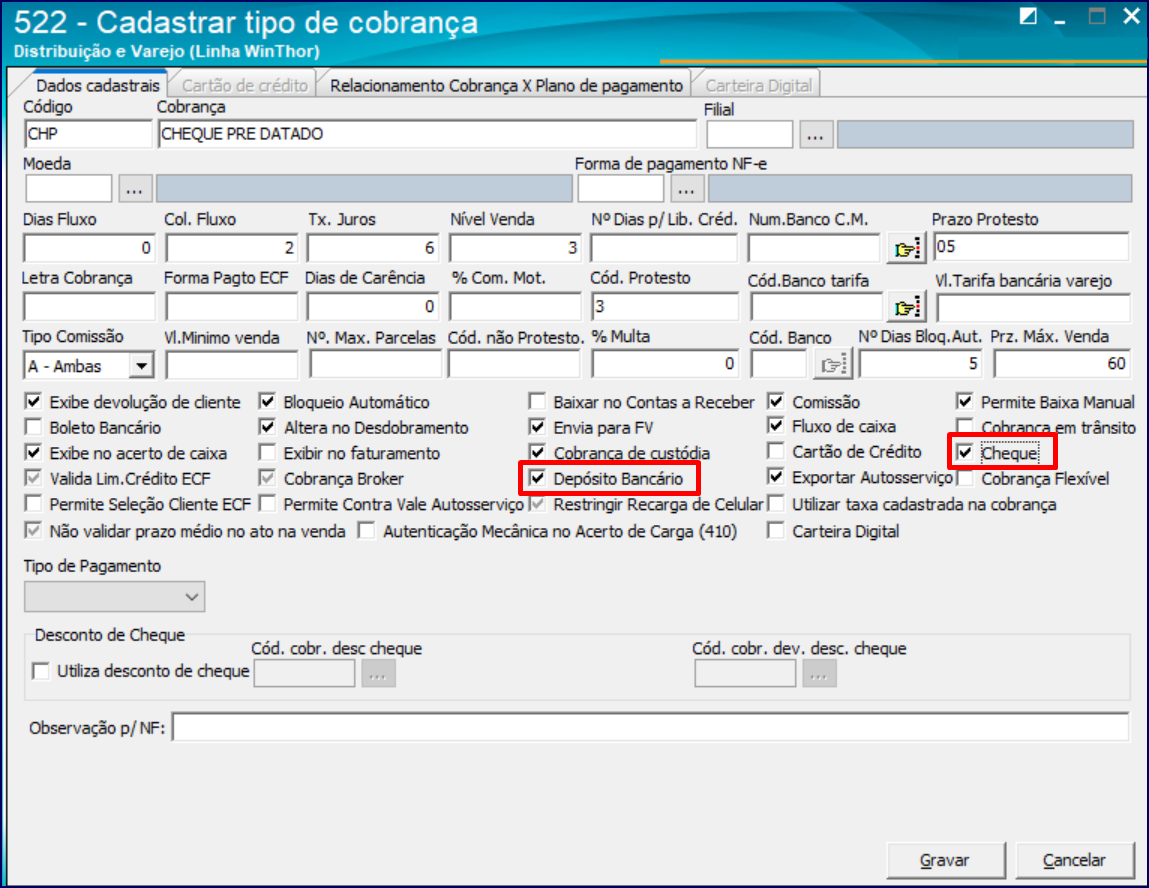The width and height of the screenshot is (1149, 888).
Task: Toggle Cobrança de custódia checkbox
Action: pyautogui.click(x=537, y=452)
